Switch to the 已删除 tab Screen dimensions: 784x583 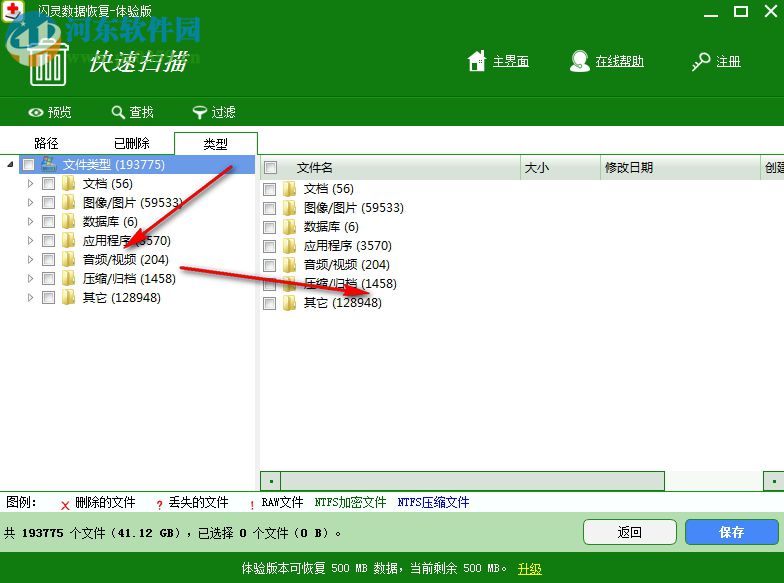tap(132, 144)
